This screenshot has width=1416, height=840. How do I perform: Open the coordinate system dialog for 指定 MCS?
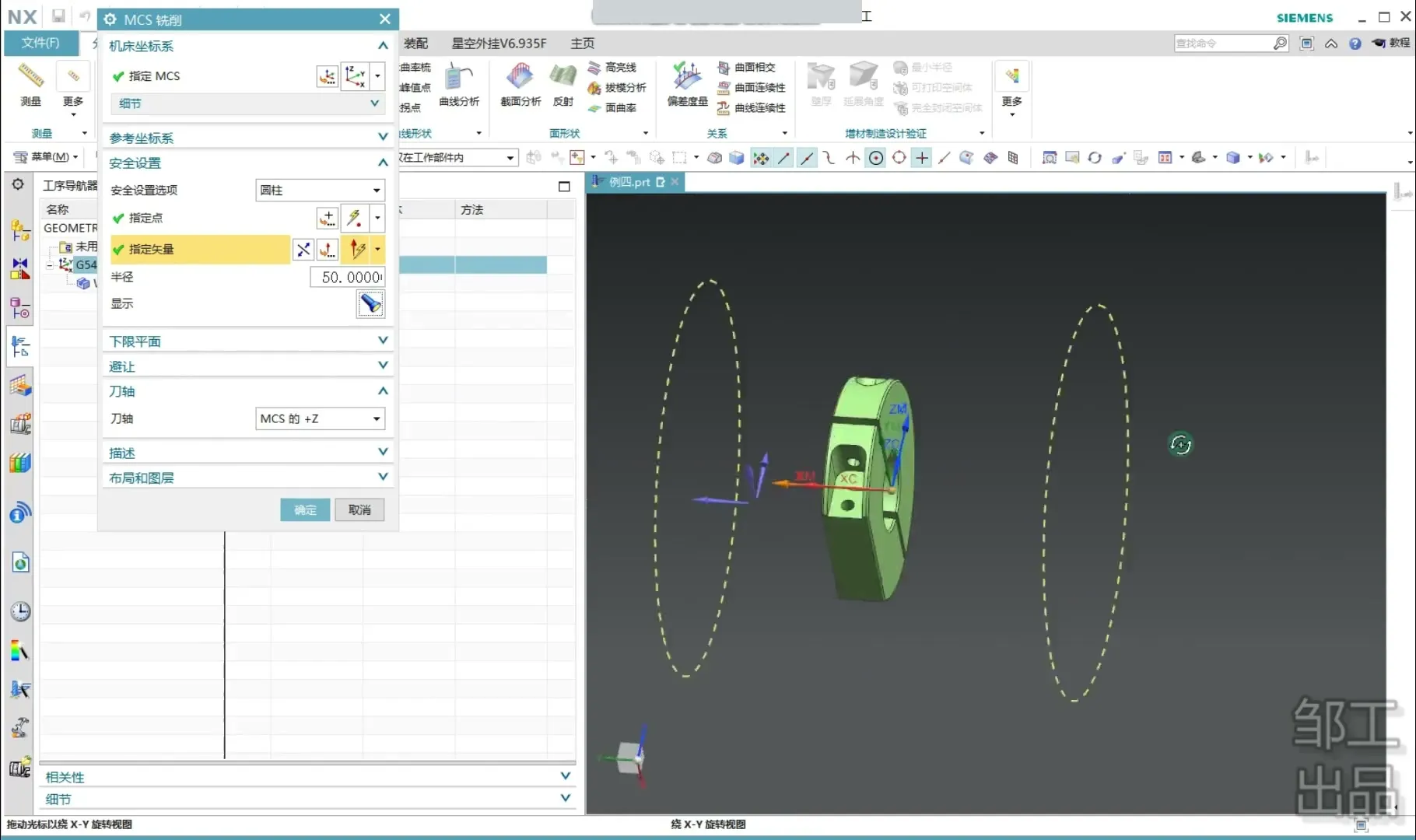click(x=328, y=76)
